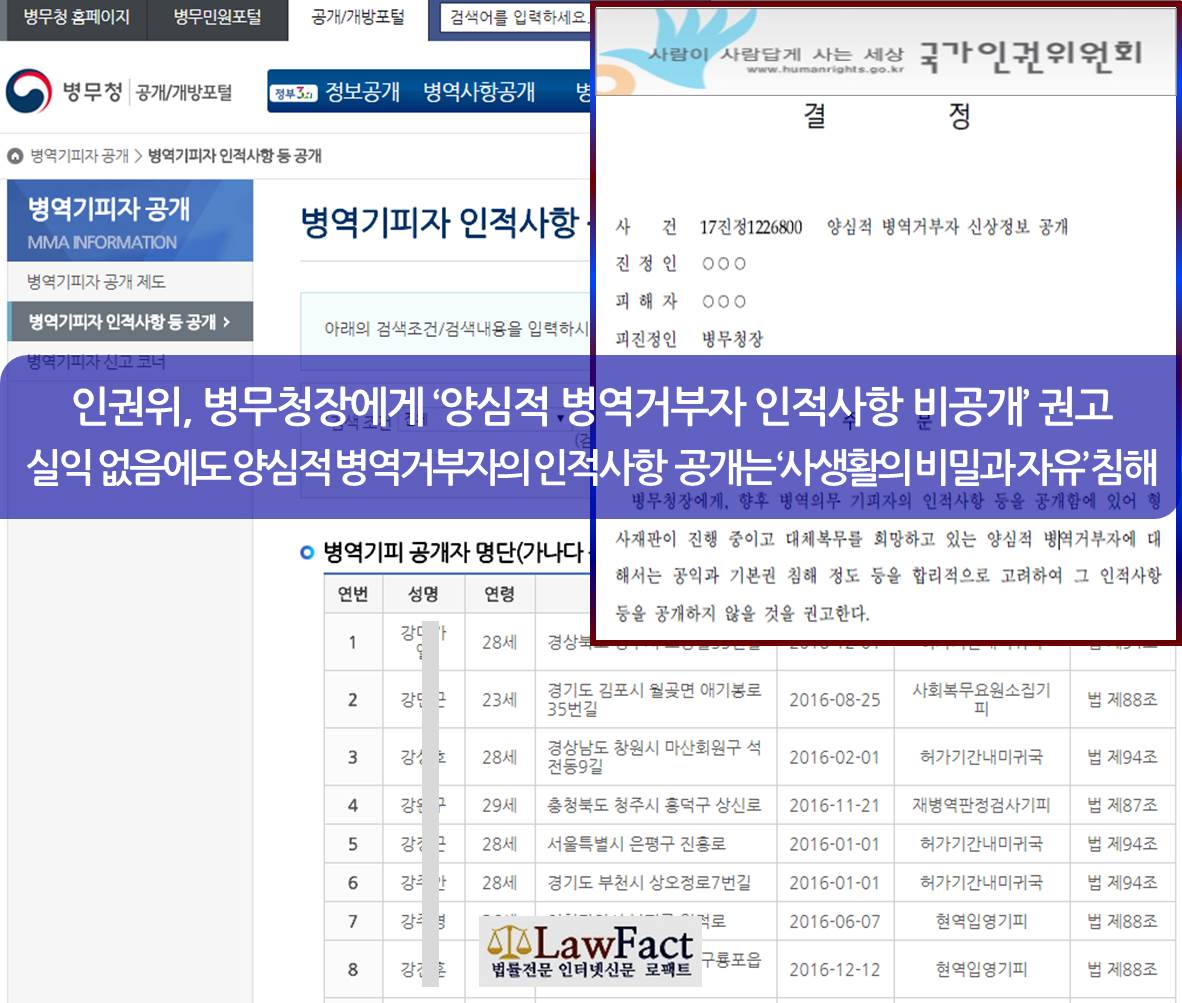Click 현역입영기피 in the 2016-06-07 row

(x=981, y=921)
